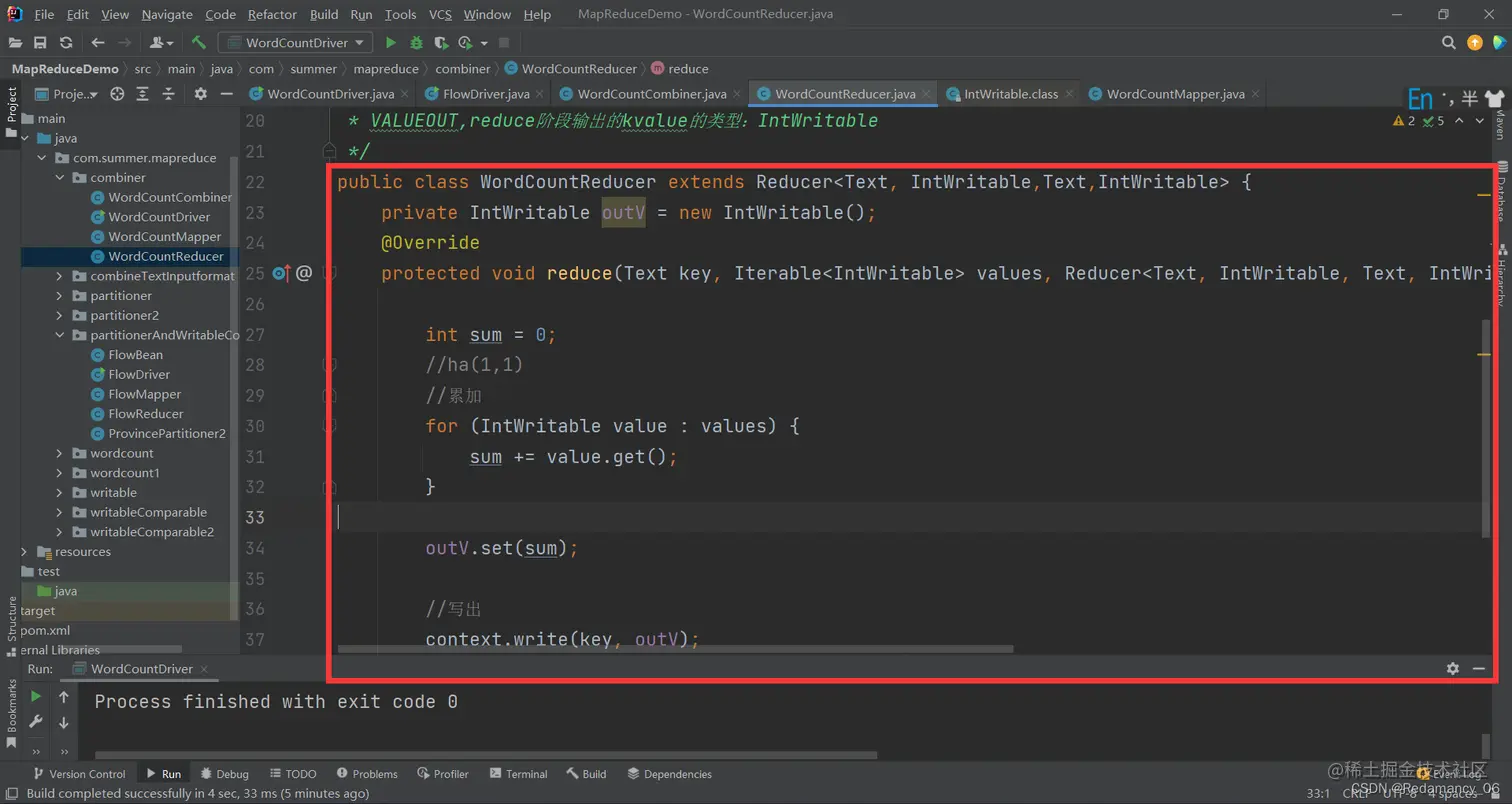1512x804 pixels.
Task: Expand the partitioner2 package in tree
Action: [61, 315]
